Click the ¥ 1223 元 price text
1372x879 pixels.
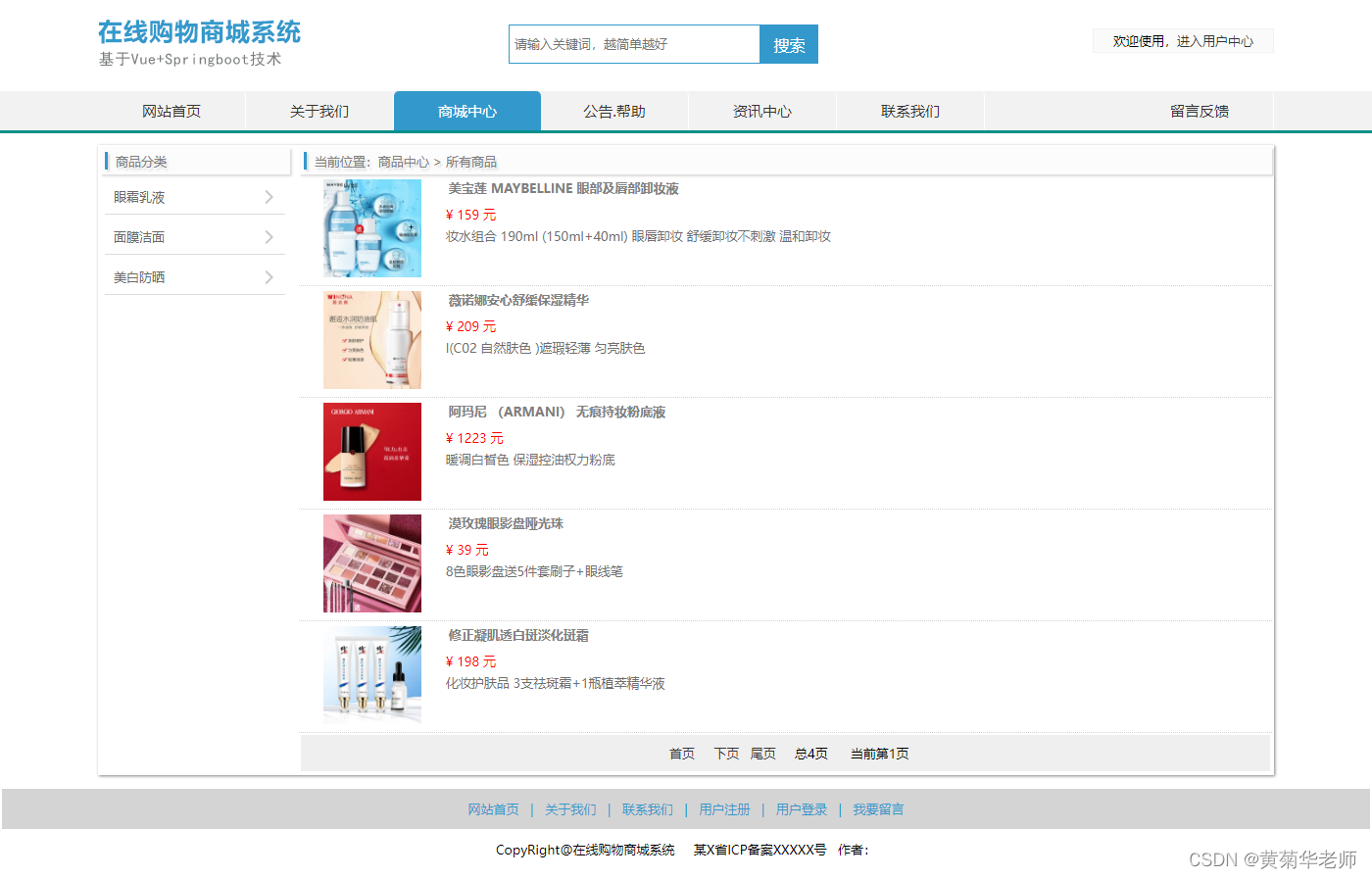point(474,438)
